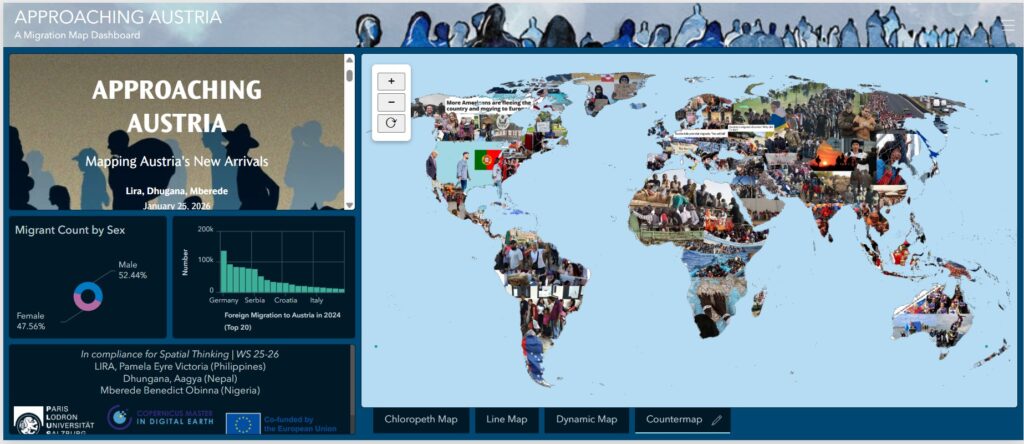
Task: Click the European Union flag logo
Action: (241, 423)
